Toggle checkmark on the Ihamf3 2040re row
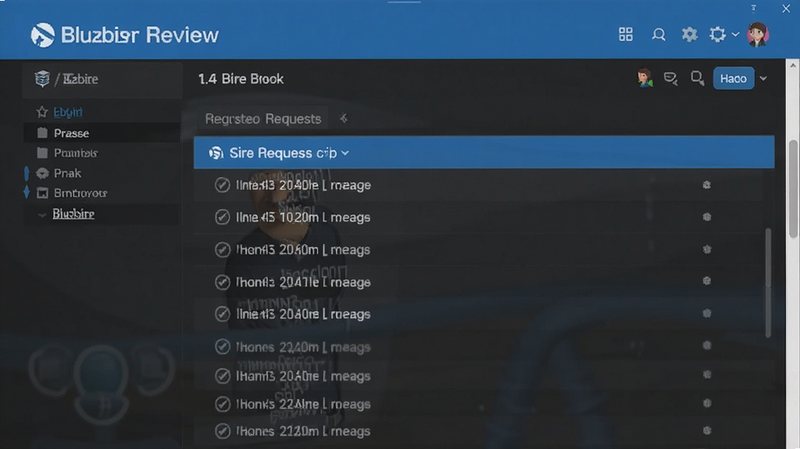Screen dimensions: 800x449 pos(222,376)
